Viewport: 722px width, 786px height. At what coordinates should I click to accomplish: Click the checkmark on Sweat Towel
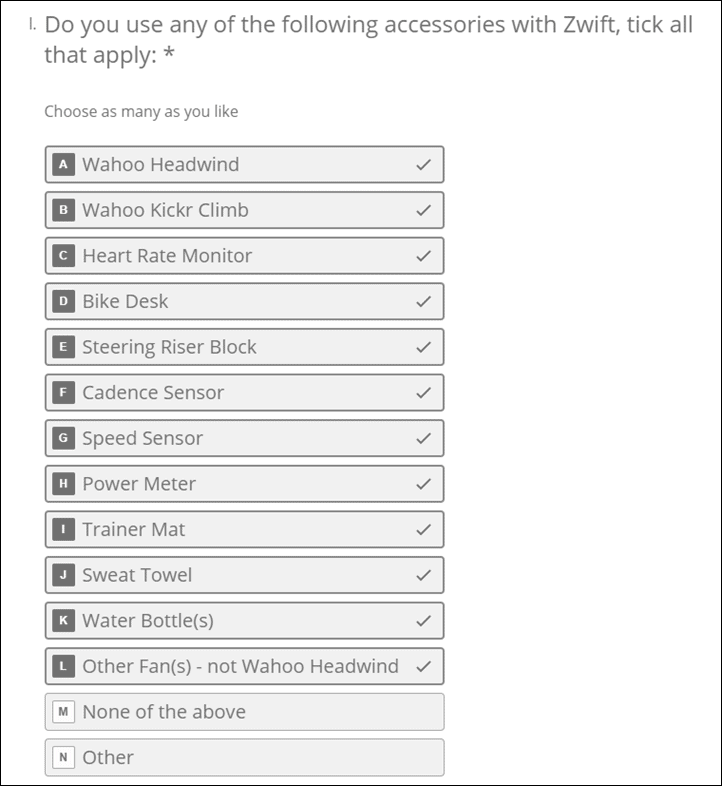point(424,575)
